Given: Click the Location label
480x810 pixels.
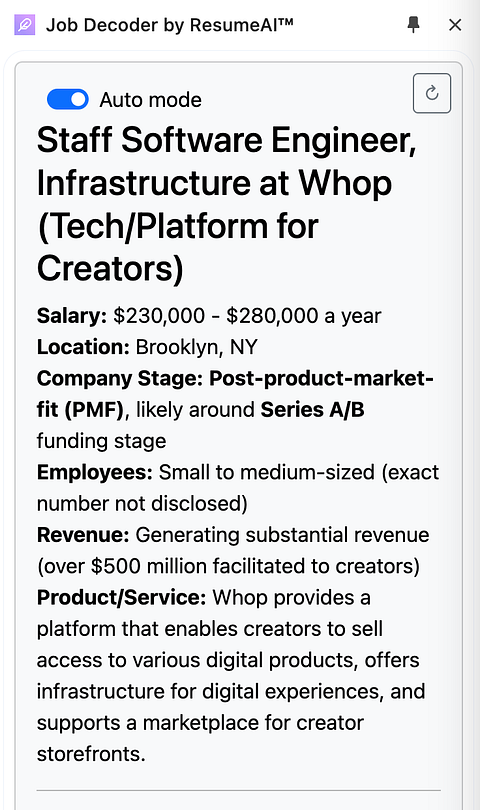Looking at the screenshot, I should pos(83,347).
